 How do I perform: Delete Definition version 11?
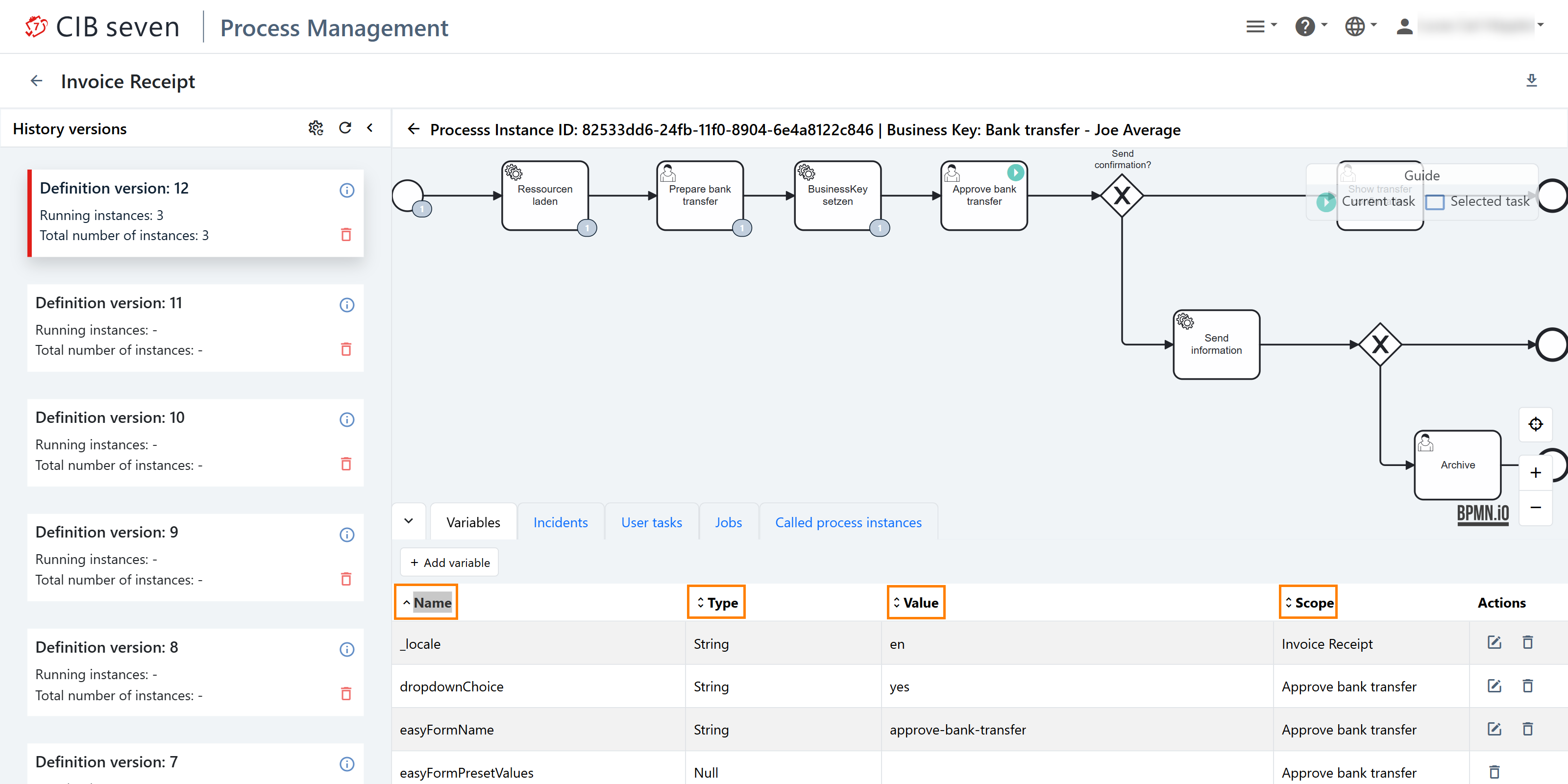[x=346, y=349]
